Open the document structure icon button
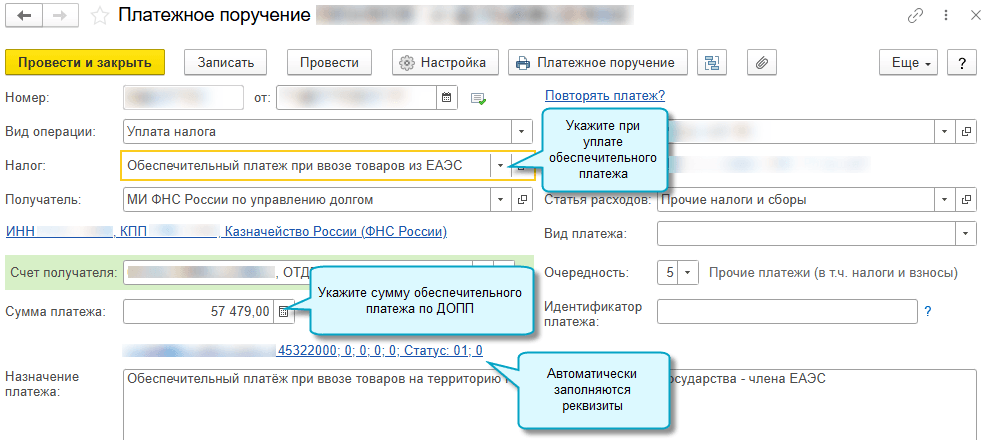The width and height of the screenshot is (987, 440). point(712,62)
